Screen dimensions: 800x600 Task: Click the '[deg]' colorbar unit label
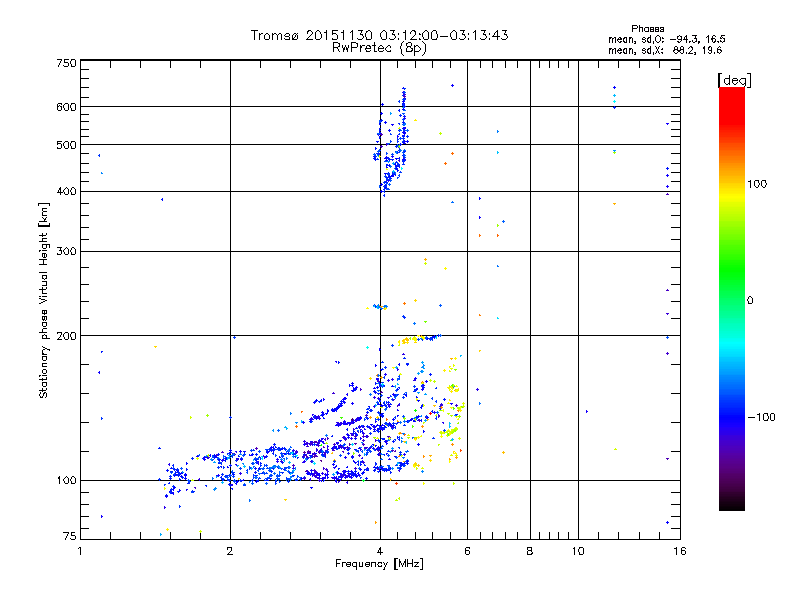tap(734, 80)
